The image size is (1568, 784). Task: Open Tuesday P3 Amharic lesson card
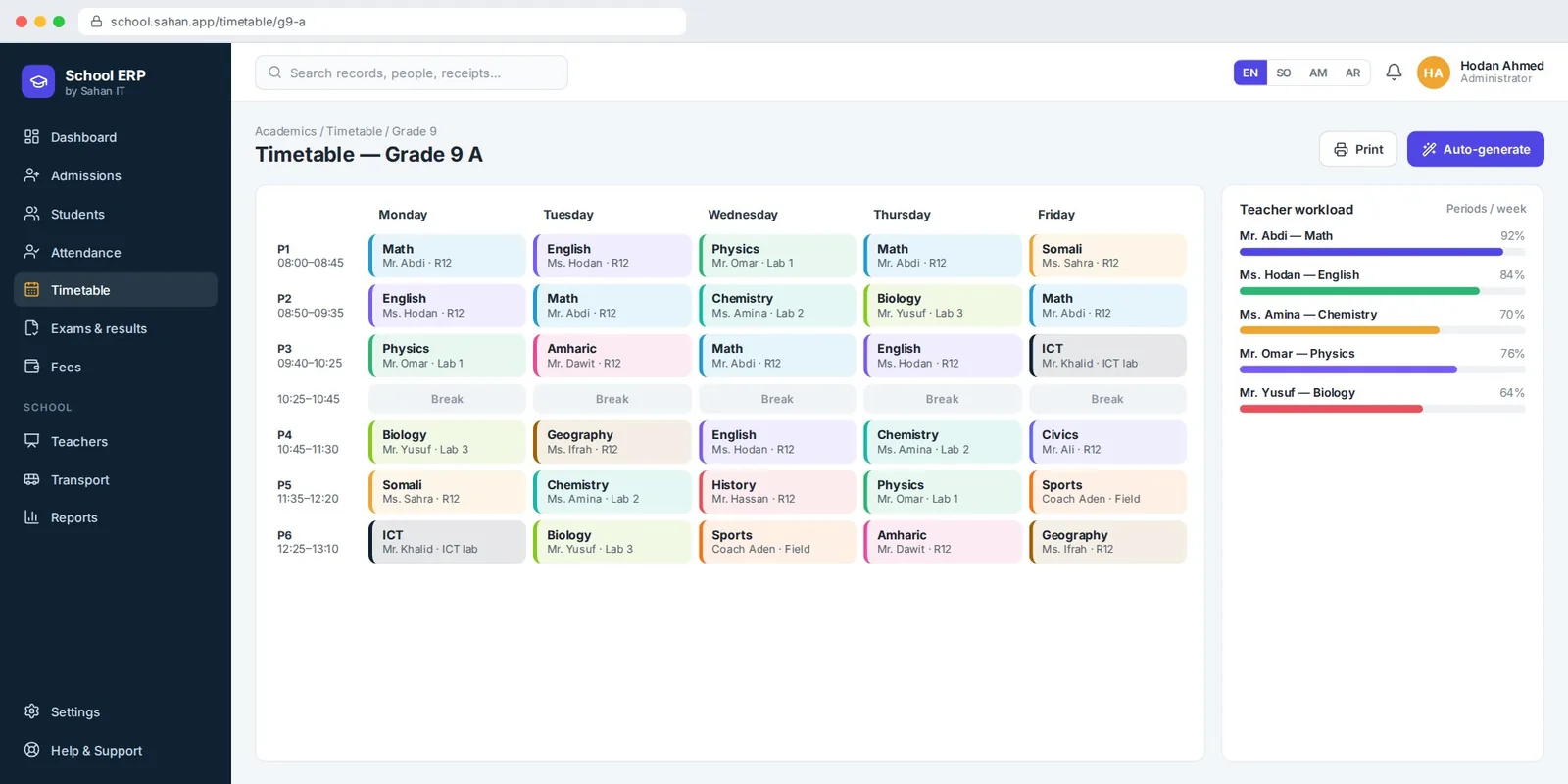click(x=612, y=355)
